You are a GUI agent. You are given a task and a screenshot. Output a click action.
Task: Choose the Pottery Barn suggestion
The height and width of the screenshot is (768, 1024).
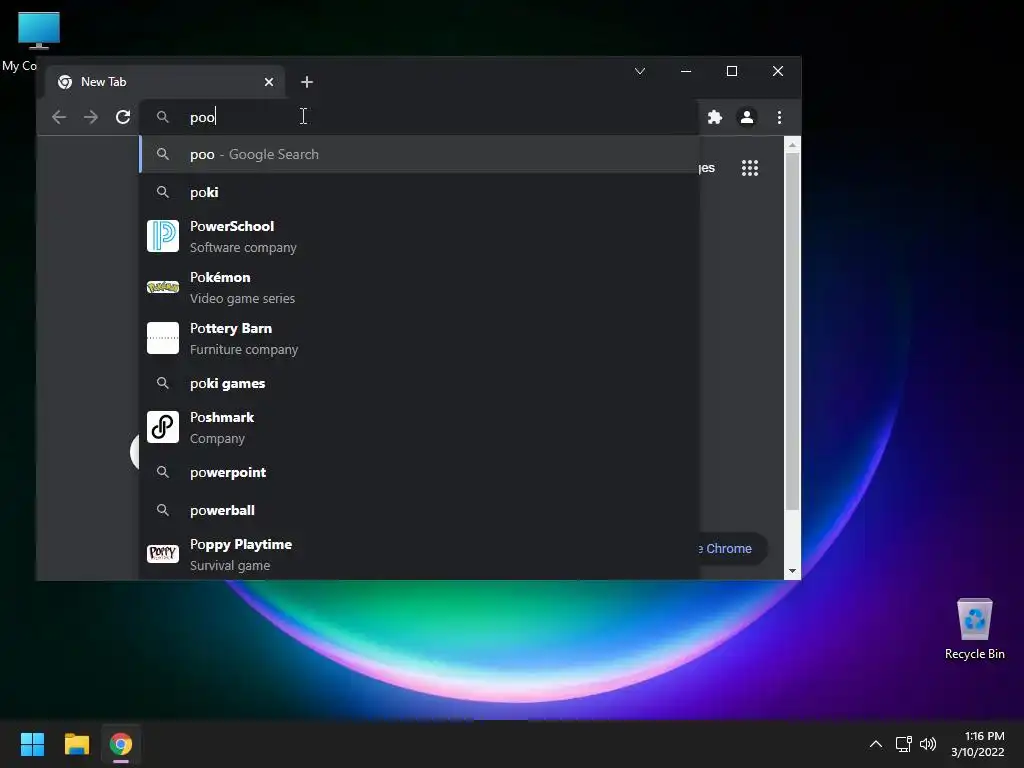pyautogui.click(x=419, y=338)
